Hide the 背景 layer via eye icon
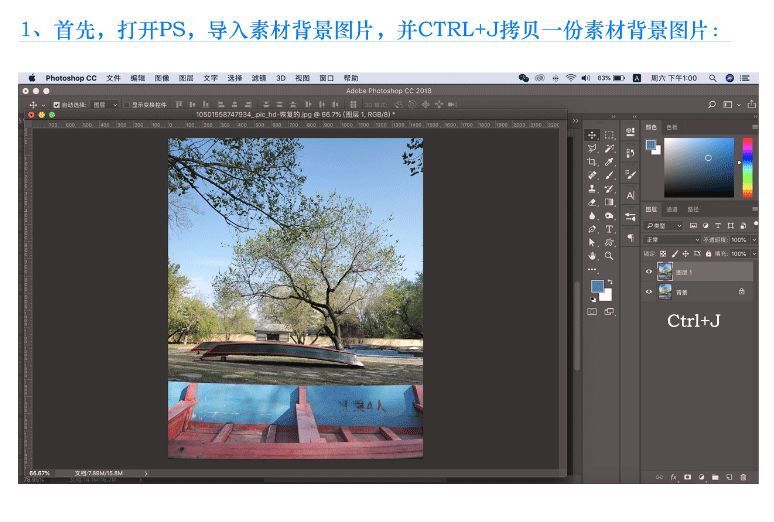This screenshot has height=522, width=774. point(649,292)
